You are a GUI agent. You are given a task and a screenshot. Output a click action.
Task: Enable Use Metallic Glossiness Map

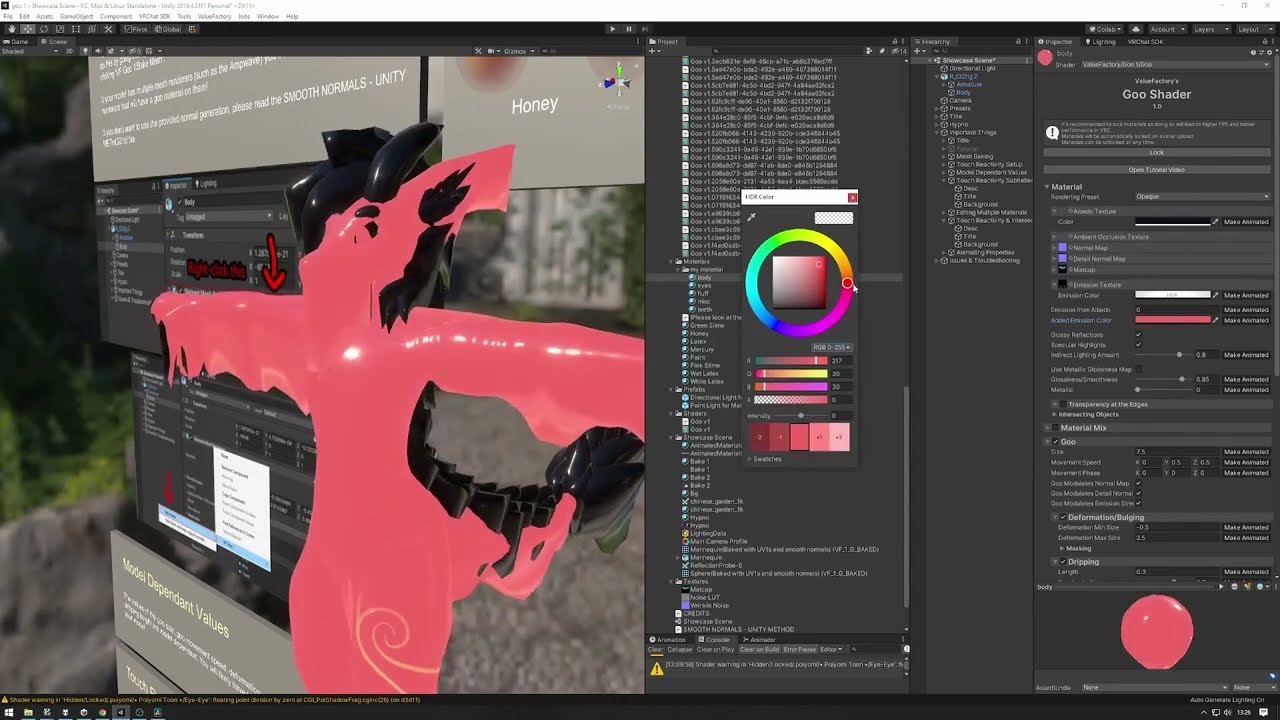point(1138,369)
